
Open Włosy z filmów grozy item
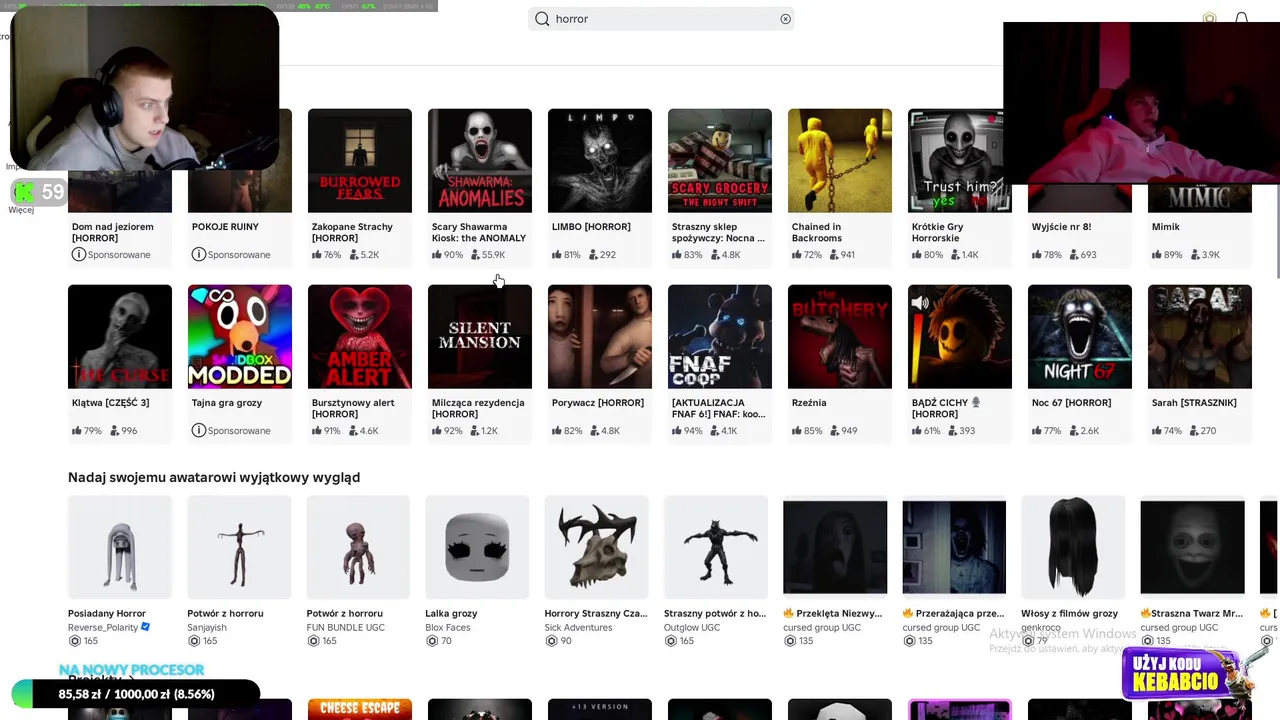pos(1073,547)
